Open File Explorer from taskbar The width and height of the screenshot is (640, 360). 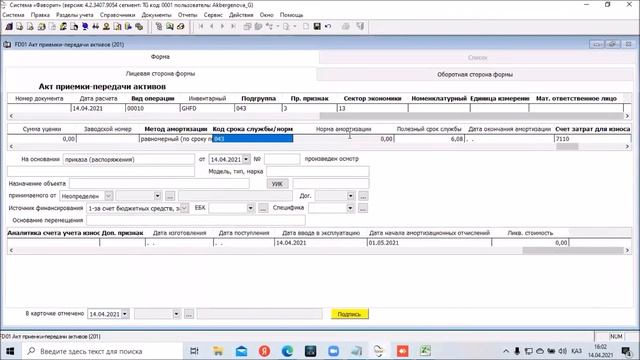(x=218, y=351)
